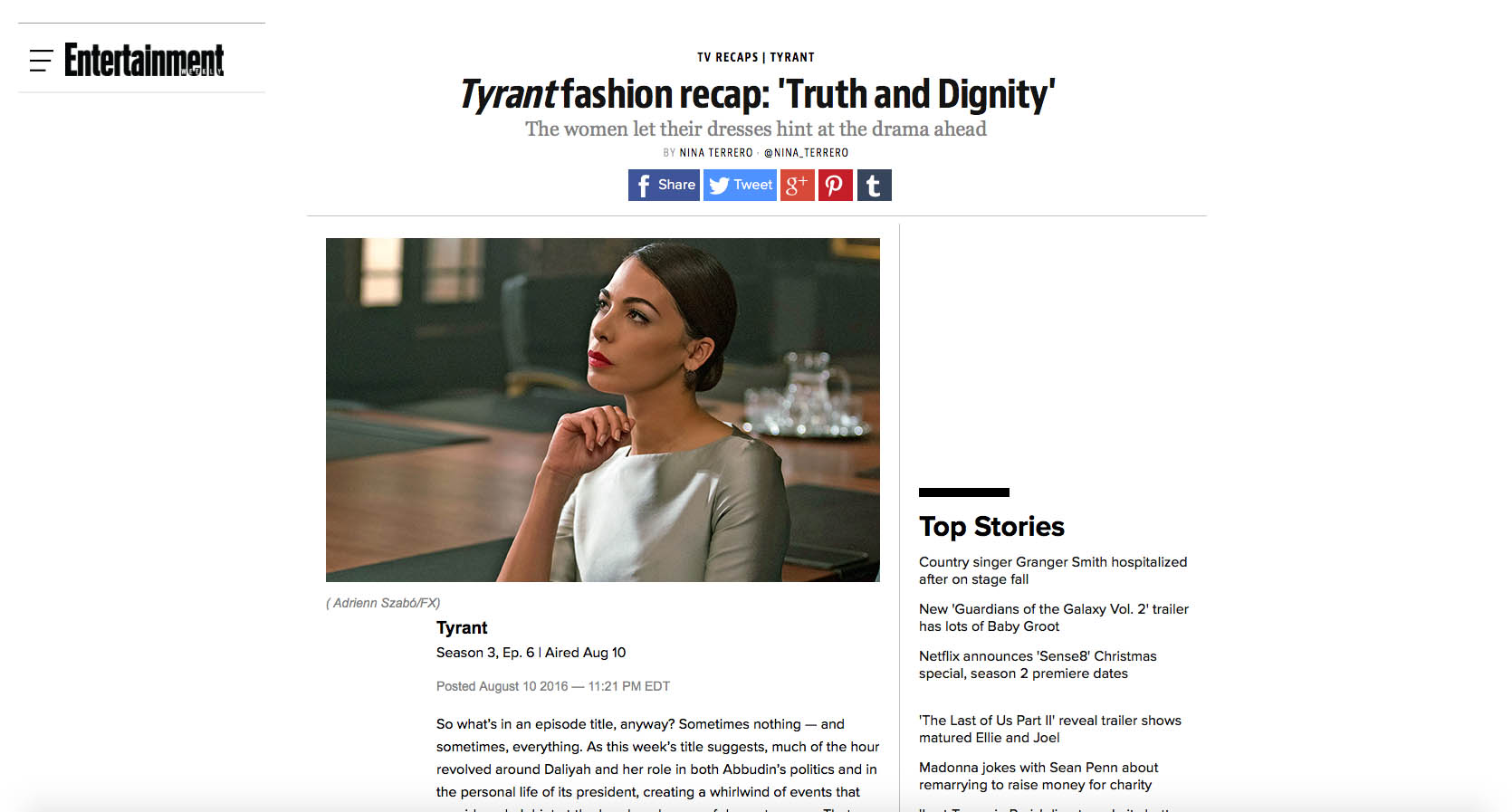Viewport: 1512px width, 812px height.
Task: Share article on Facebook
Action: click(664, 185)
